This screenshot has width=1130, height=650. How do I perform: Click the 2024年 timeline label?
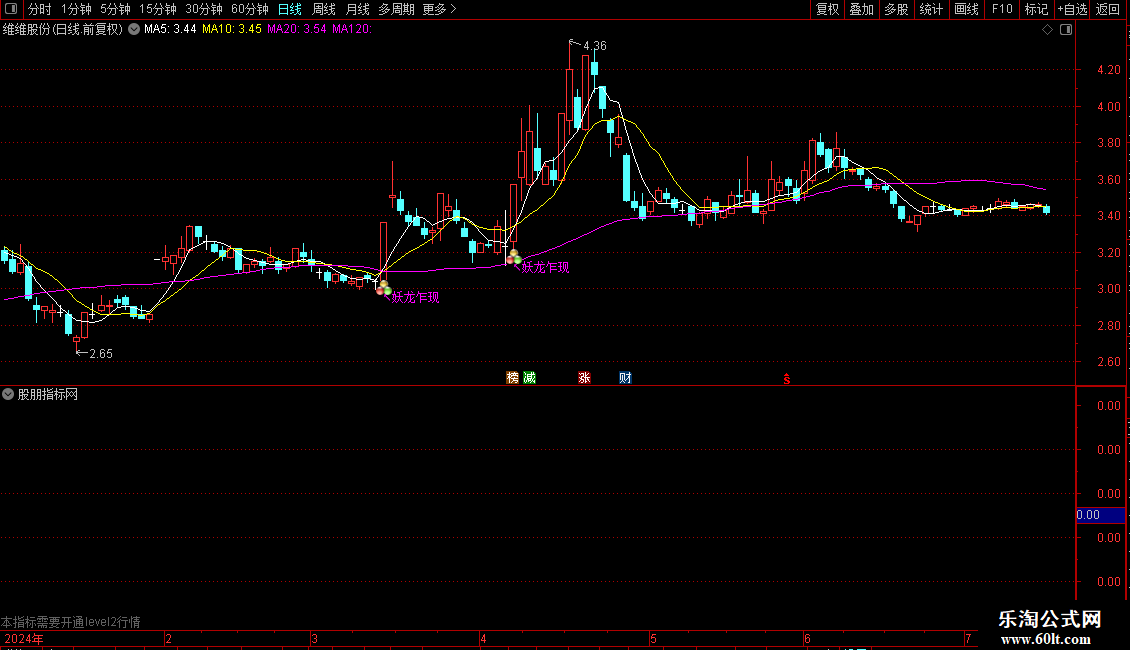[x=24, y=638]
